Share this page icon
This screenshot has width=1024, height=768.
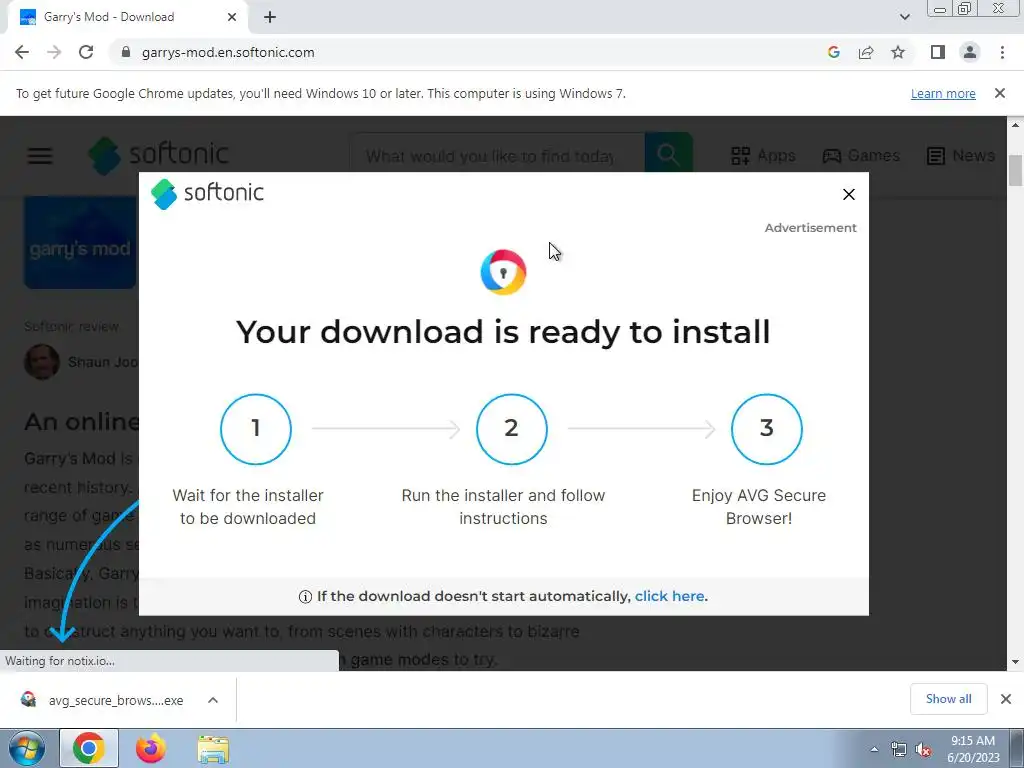(x=866, y=52)
